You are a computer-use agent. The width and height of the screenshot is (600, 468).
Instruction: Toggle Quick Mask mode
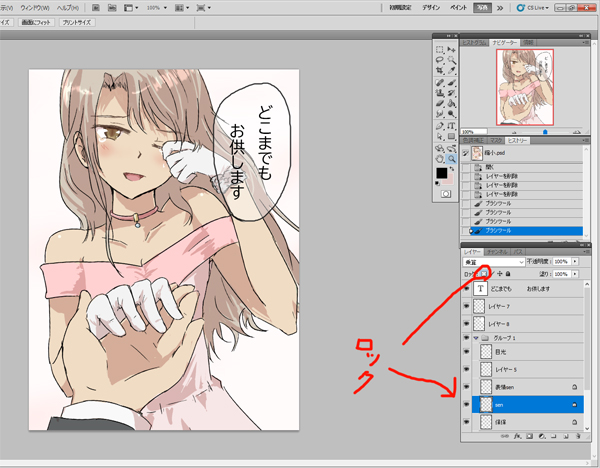pos(446,194)
